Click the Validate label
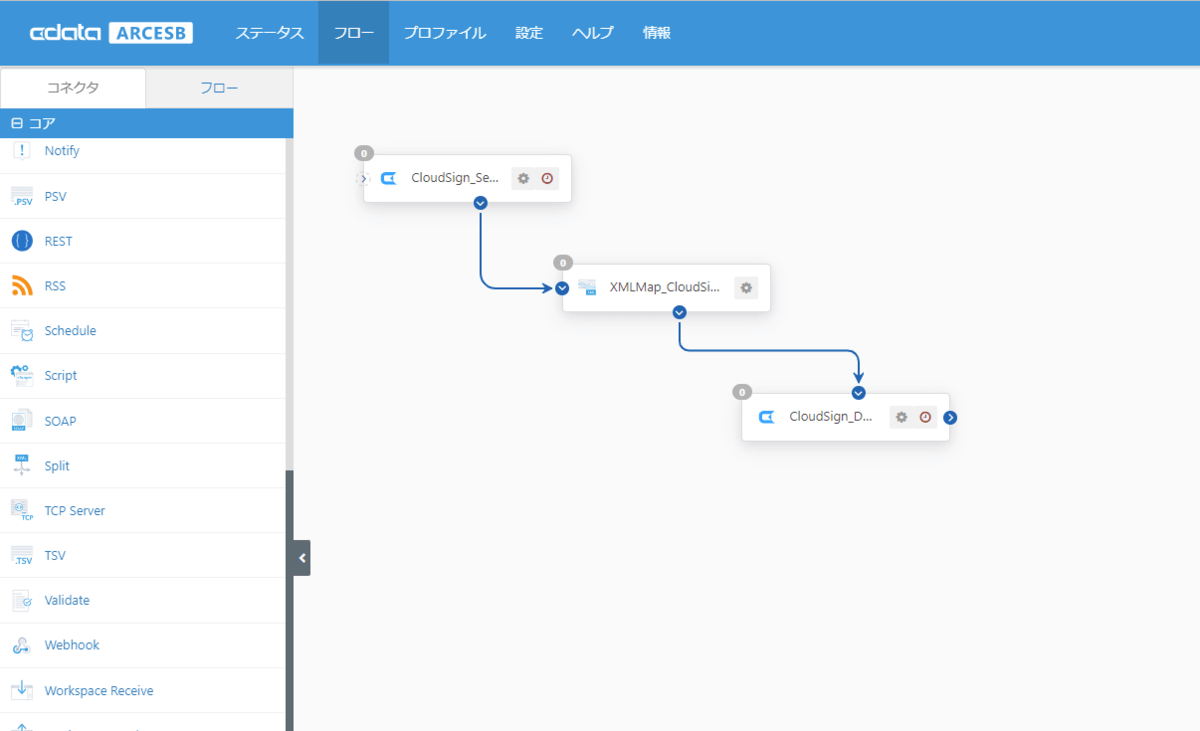Screen dimensions: 1200x731 (67, 600)
